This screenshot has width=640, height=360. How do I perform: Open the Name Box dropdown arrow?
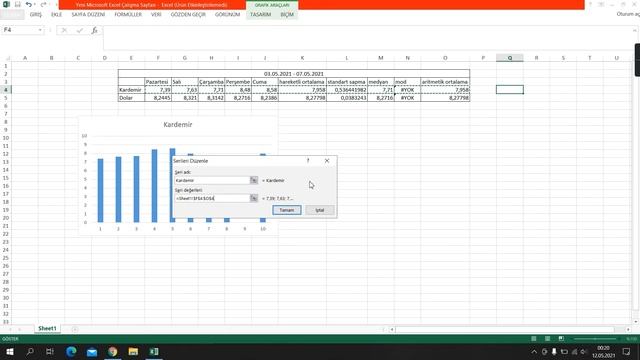40,30
